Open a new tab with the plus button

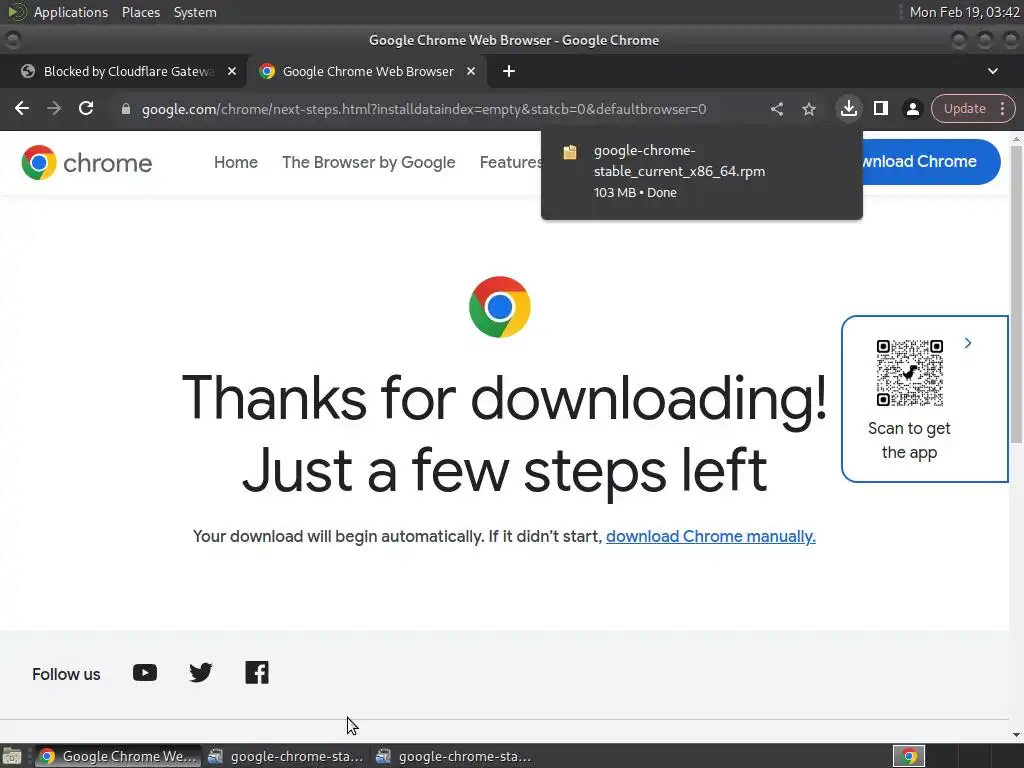click(509, 71)
